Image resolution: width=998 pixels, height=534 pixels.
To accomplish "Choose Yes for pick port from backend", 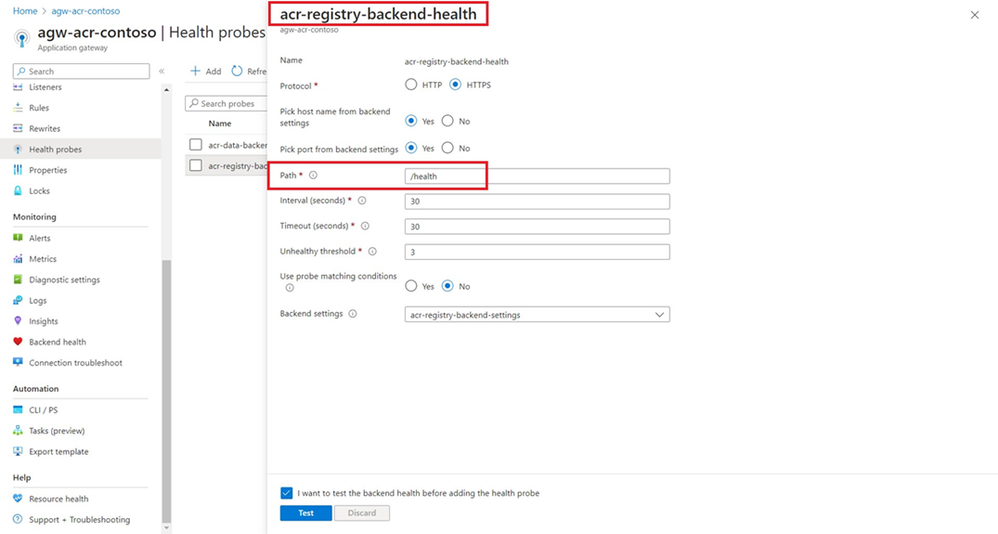I will click(x=411, y=148).
